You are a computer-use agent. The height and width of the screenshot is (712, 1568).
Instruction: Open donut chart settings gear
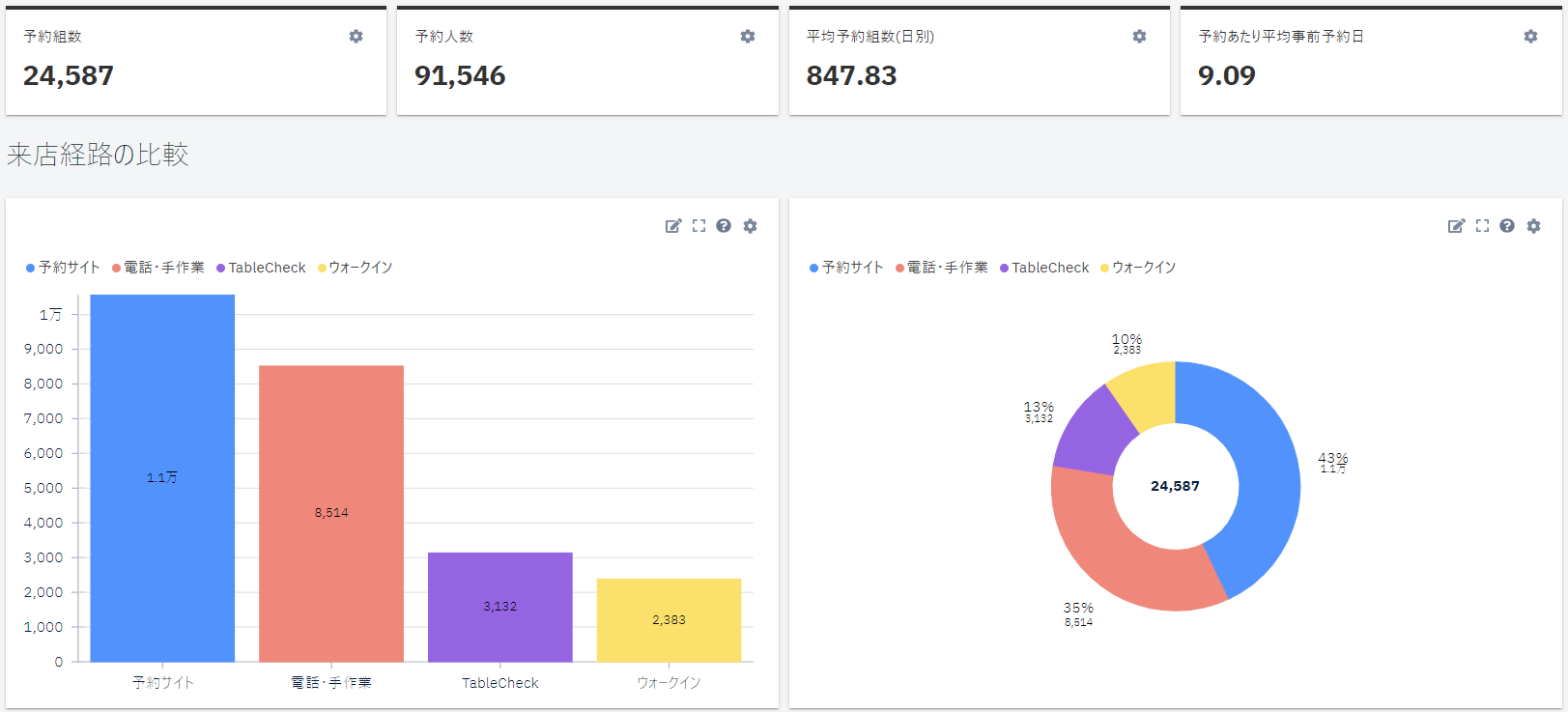click(1533, 226)
